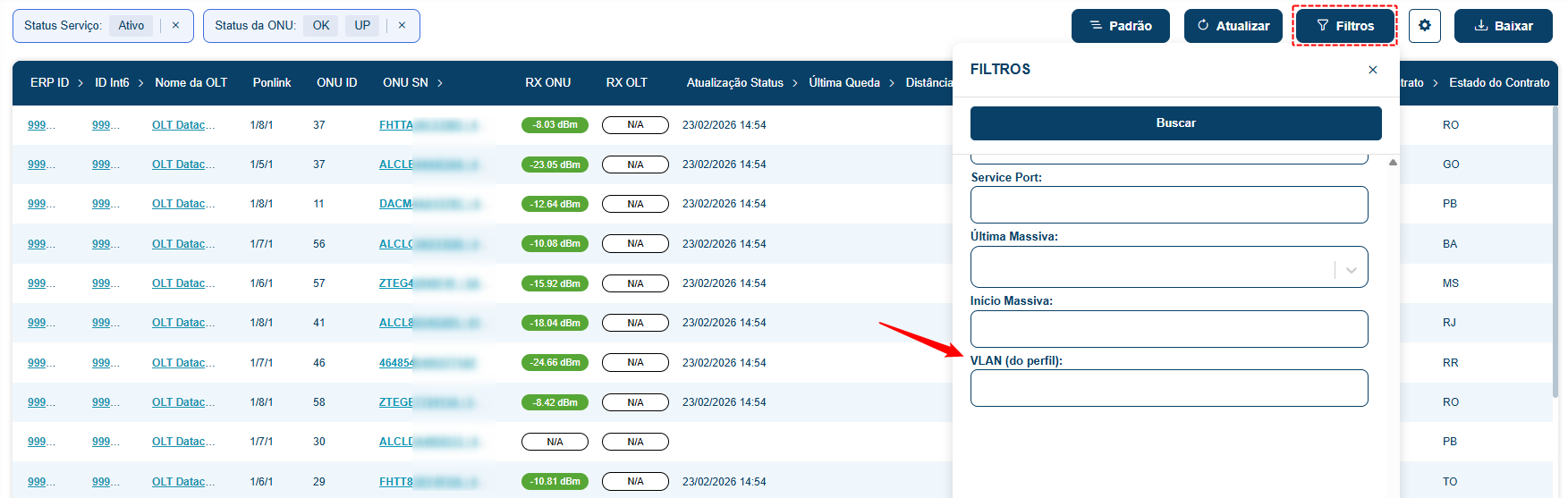Focus the Início Massiva input field
The height and width of the screenshot is (498, 1568).
pos(1169,329)
